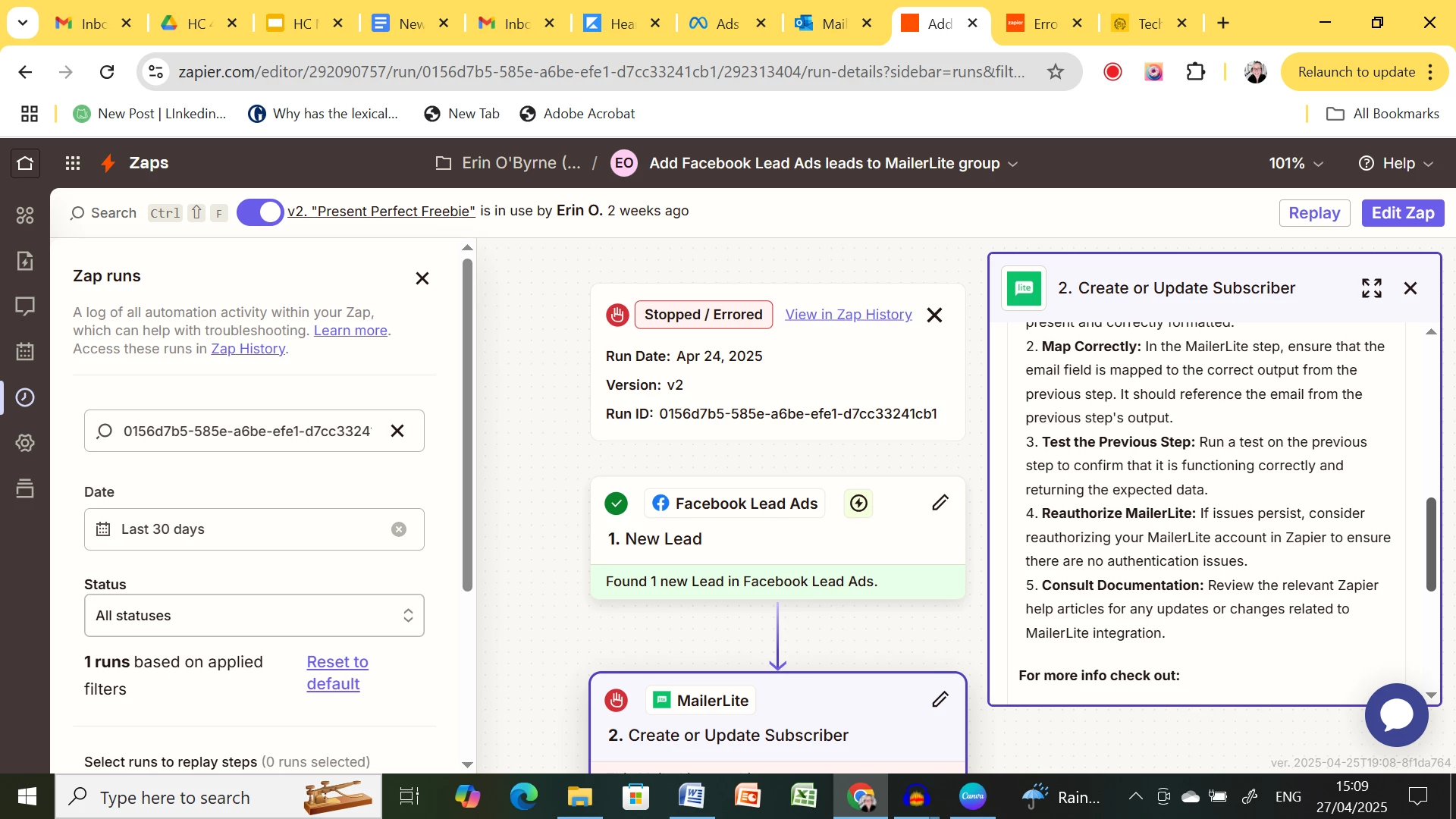The width and height of the screenshot is (1456, 819).
Task: Open the apps/assets sidebar icon
Action: pos(25,215)
